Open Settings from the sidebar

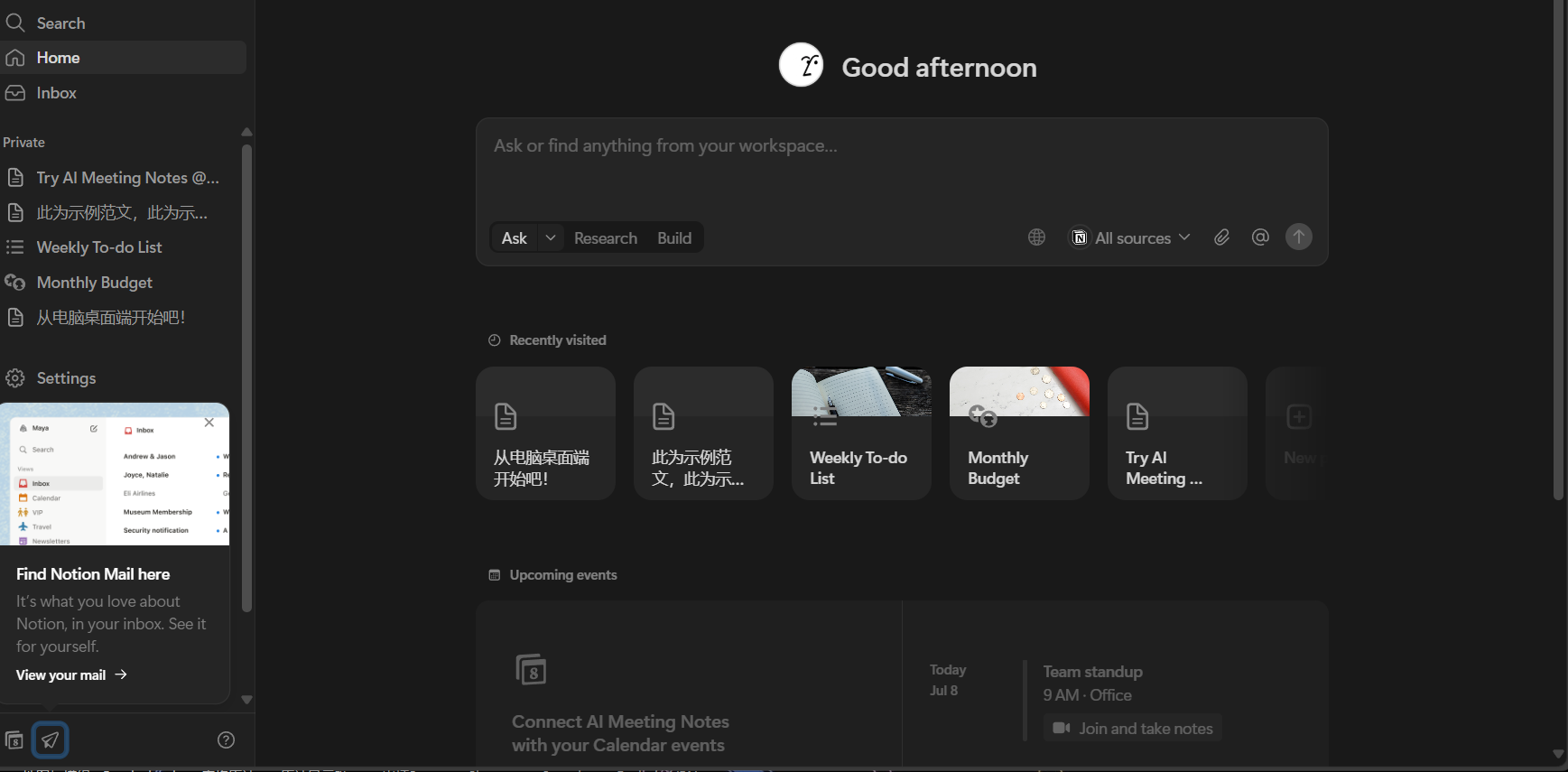tap(123, 378)
